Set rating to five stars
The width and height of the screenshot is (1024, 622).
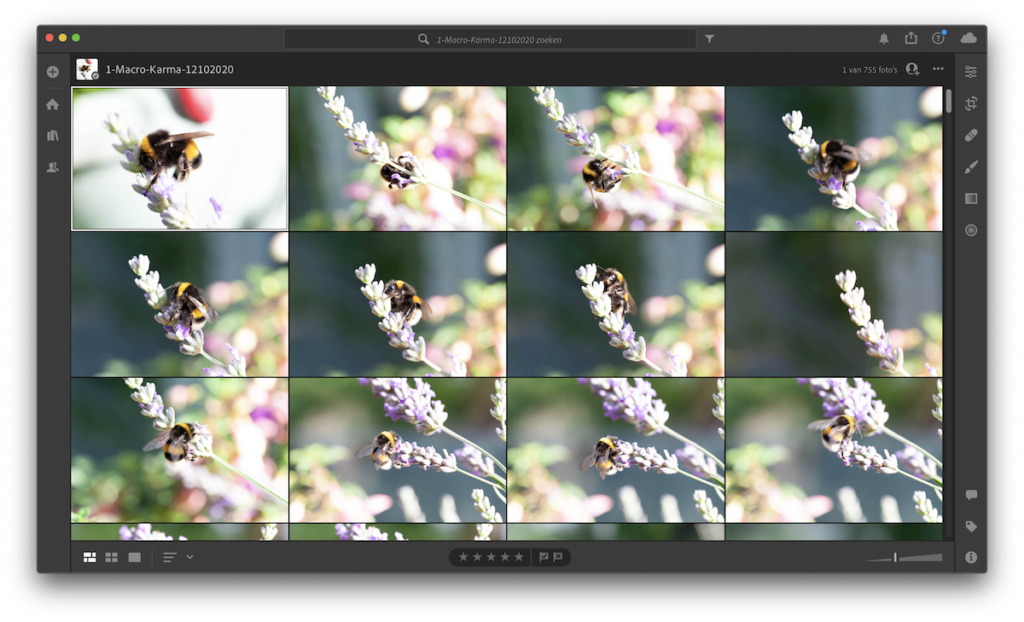pos(519,557)
